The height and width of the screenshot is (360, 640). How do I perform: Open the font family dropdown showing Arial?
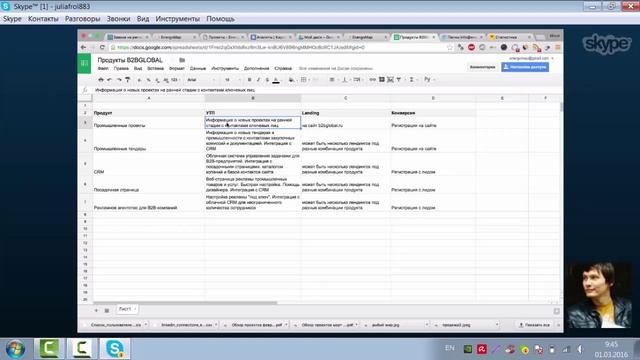pos(201,80)
